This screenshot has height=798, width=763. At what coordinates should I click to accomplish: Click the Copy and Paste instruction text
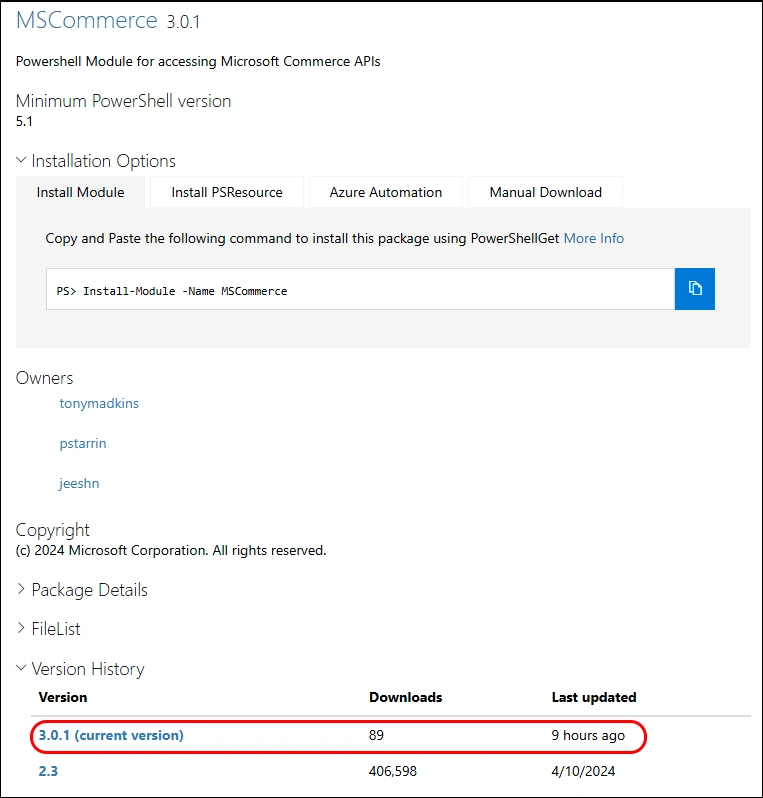[302, 238]
